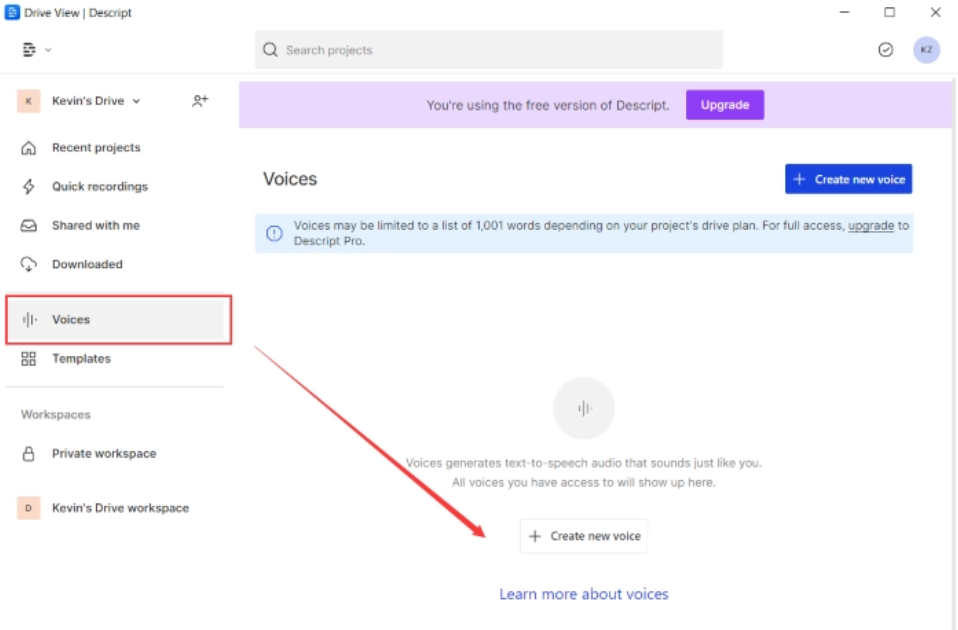Follow the upgrade link in info notice

coord(871,225)
